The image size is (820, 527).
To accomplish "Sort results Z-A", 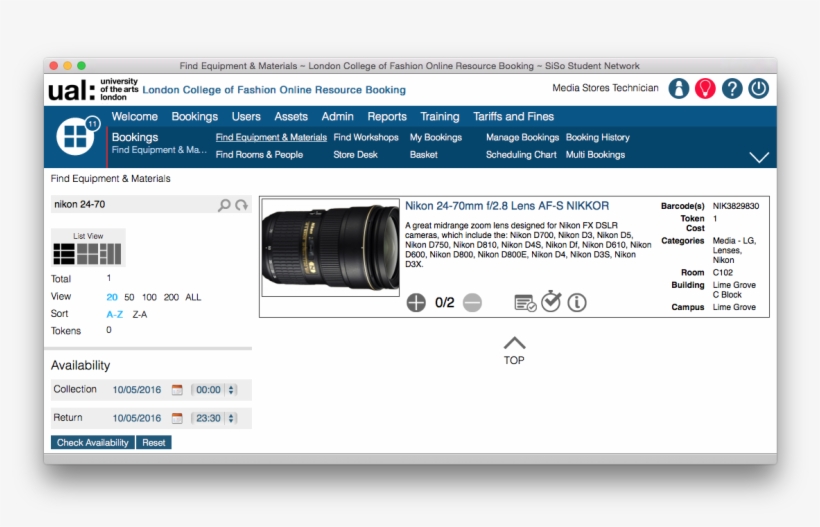I will point(140,314).
